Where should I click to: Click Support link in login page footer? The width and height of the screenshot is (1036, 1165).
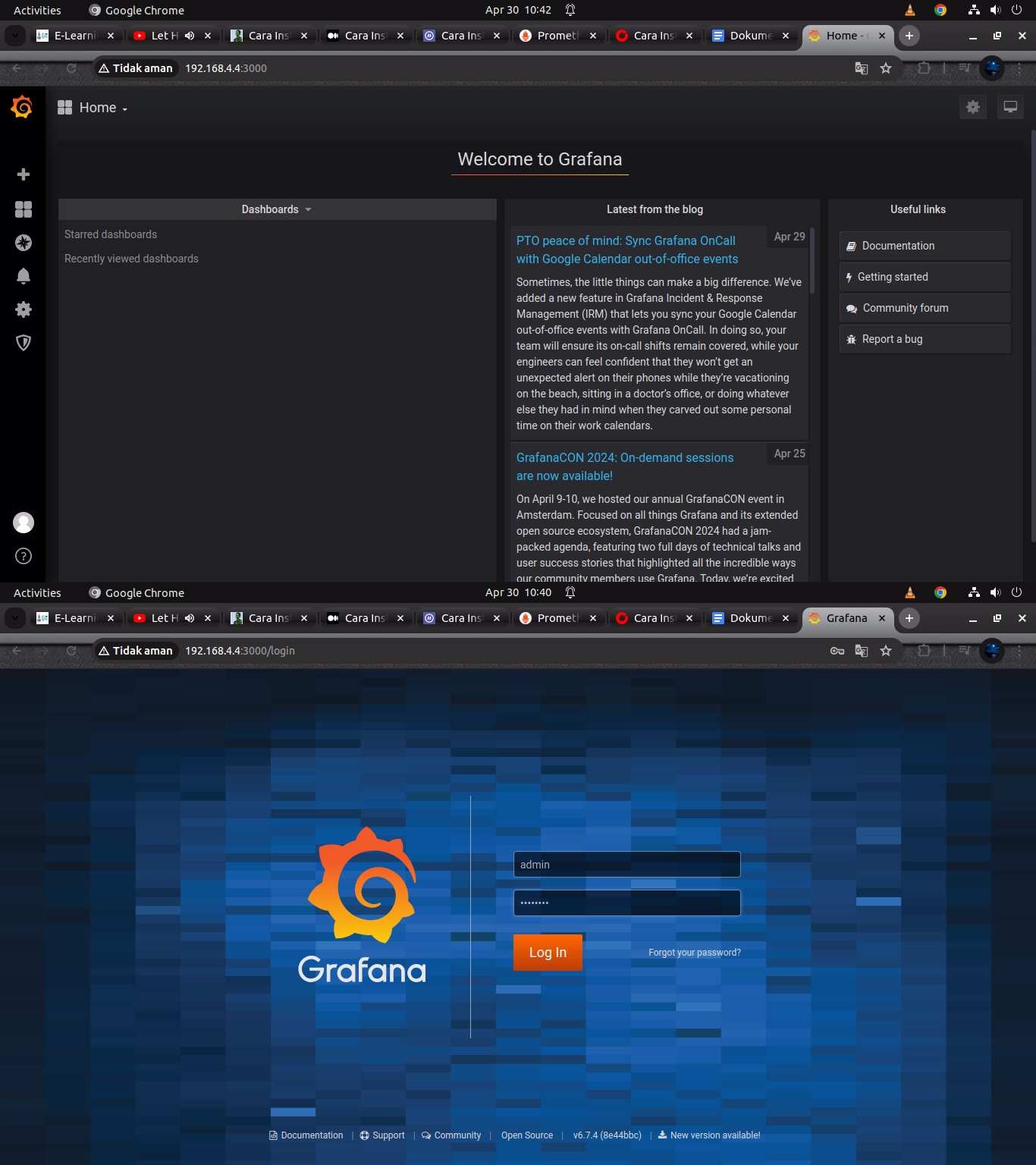(382, 1135)
